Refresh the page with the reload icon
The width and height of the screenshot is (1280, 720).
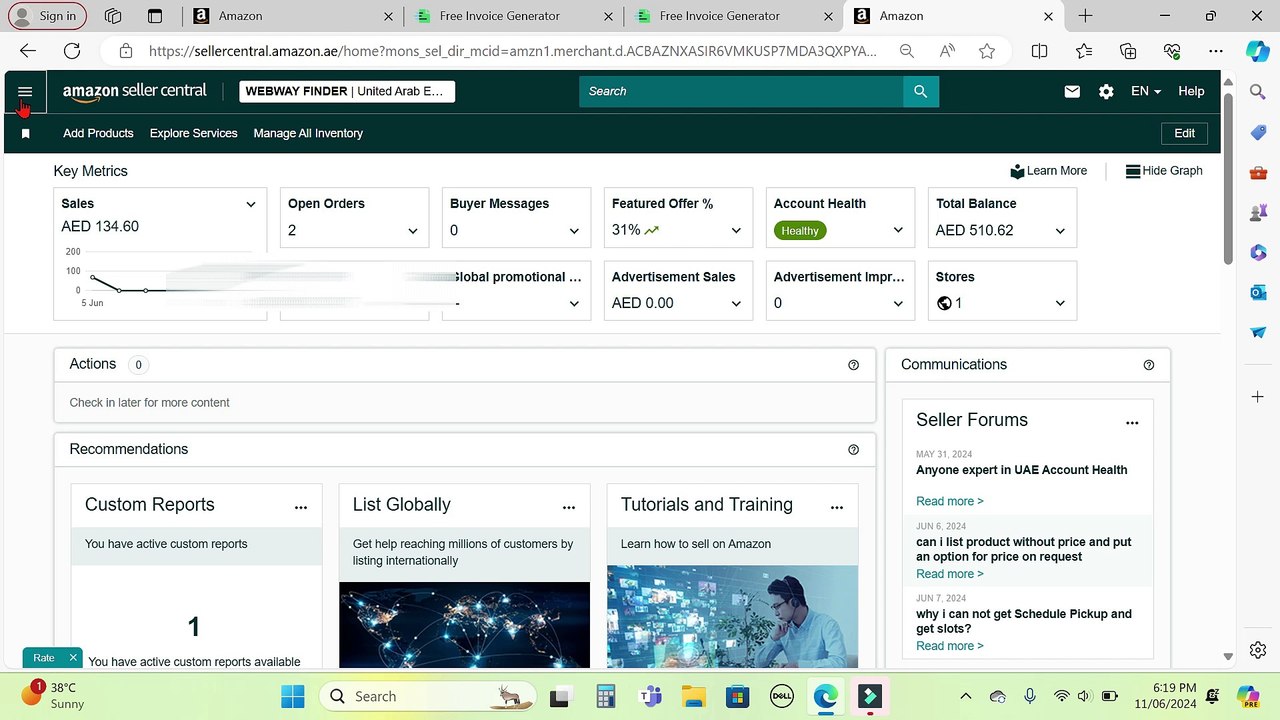click(72, 51)
